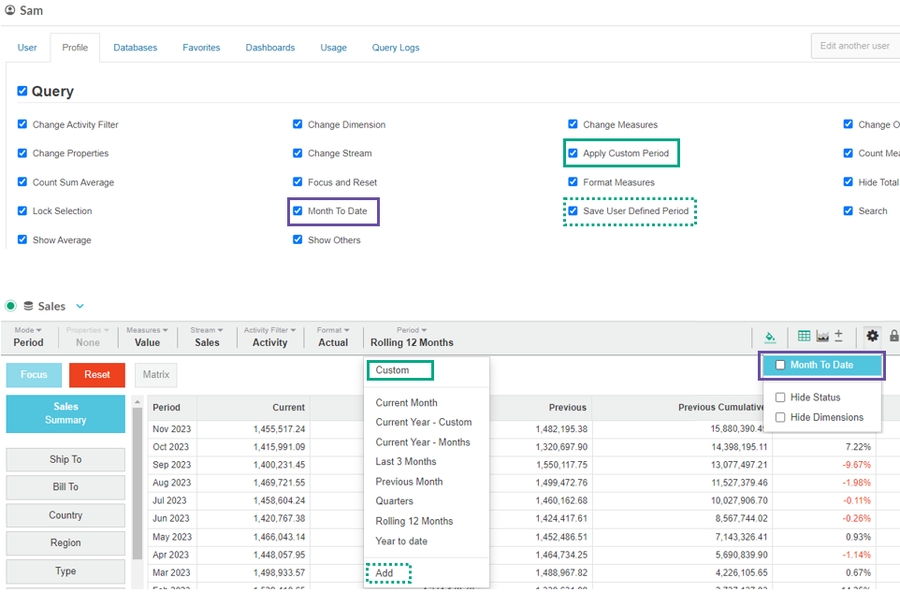Expand the Sales chevron dropdown

[x=80, y=306]
